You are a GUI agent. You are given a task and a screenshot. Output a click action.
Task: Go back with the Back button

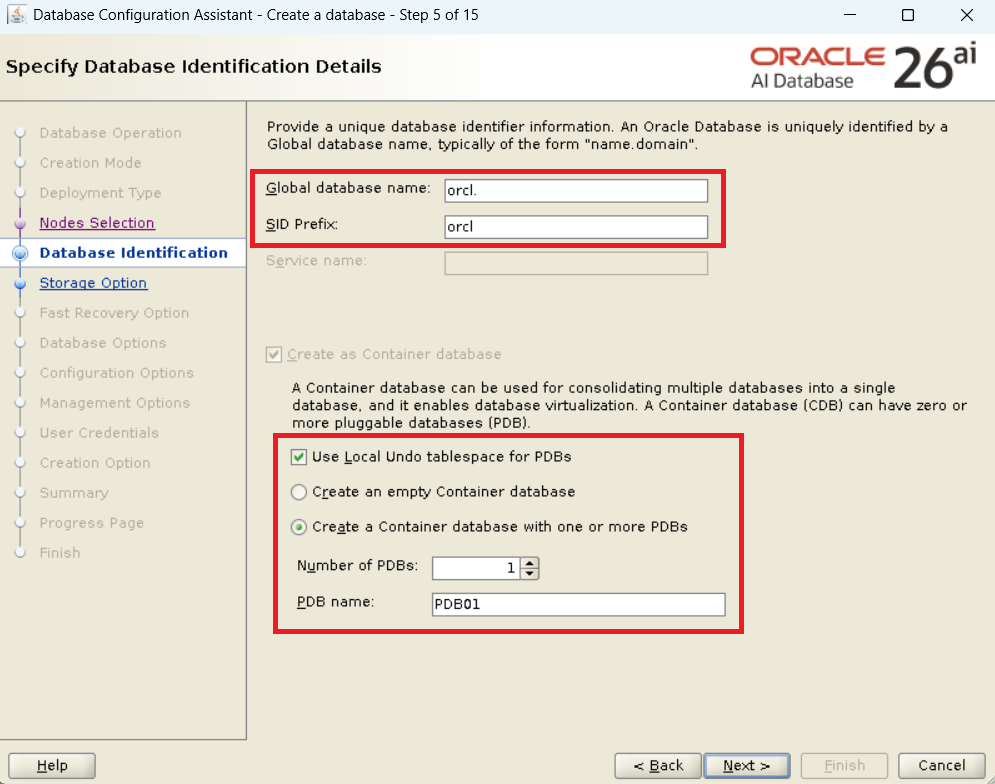(658, 766)
